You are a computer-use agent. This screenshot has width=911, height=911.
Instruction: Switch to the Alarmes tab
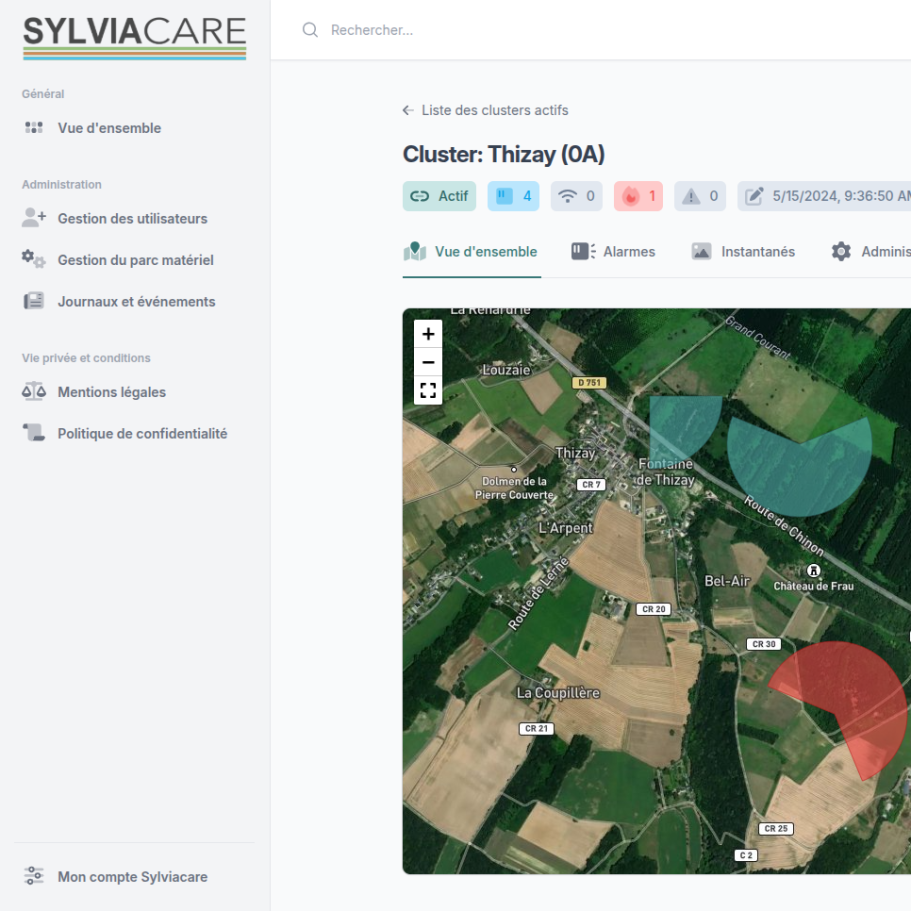[x=613, y=252]
